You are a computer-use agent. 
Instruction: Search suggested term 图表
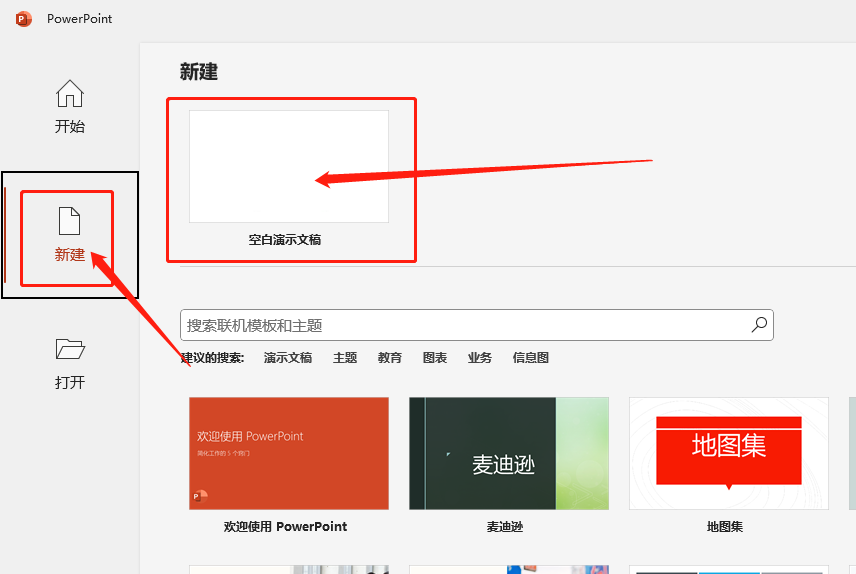pos(435,358)
